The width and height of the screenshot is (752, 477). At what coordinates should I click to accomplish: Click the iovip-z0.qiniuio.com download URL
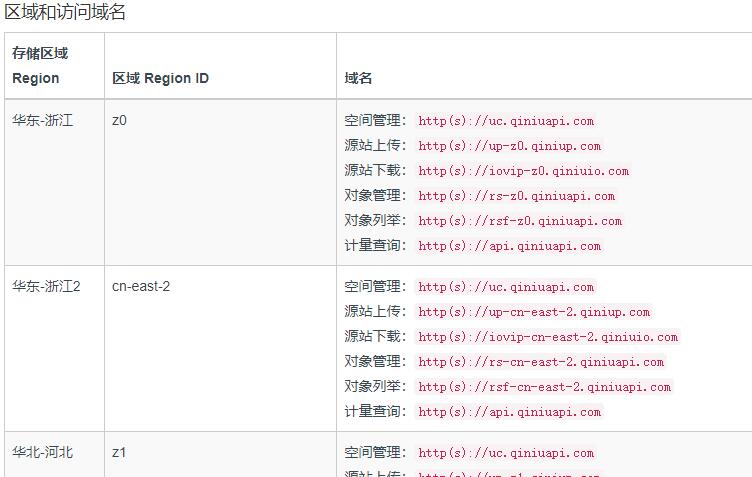523,171
